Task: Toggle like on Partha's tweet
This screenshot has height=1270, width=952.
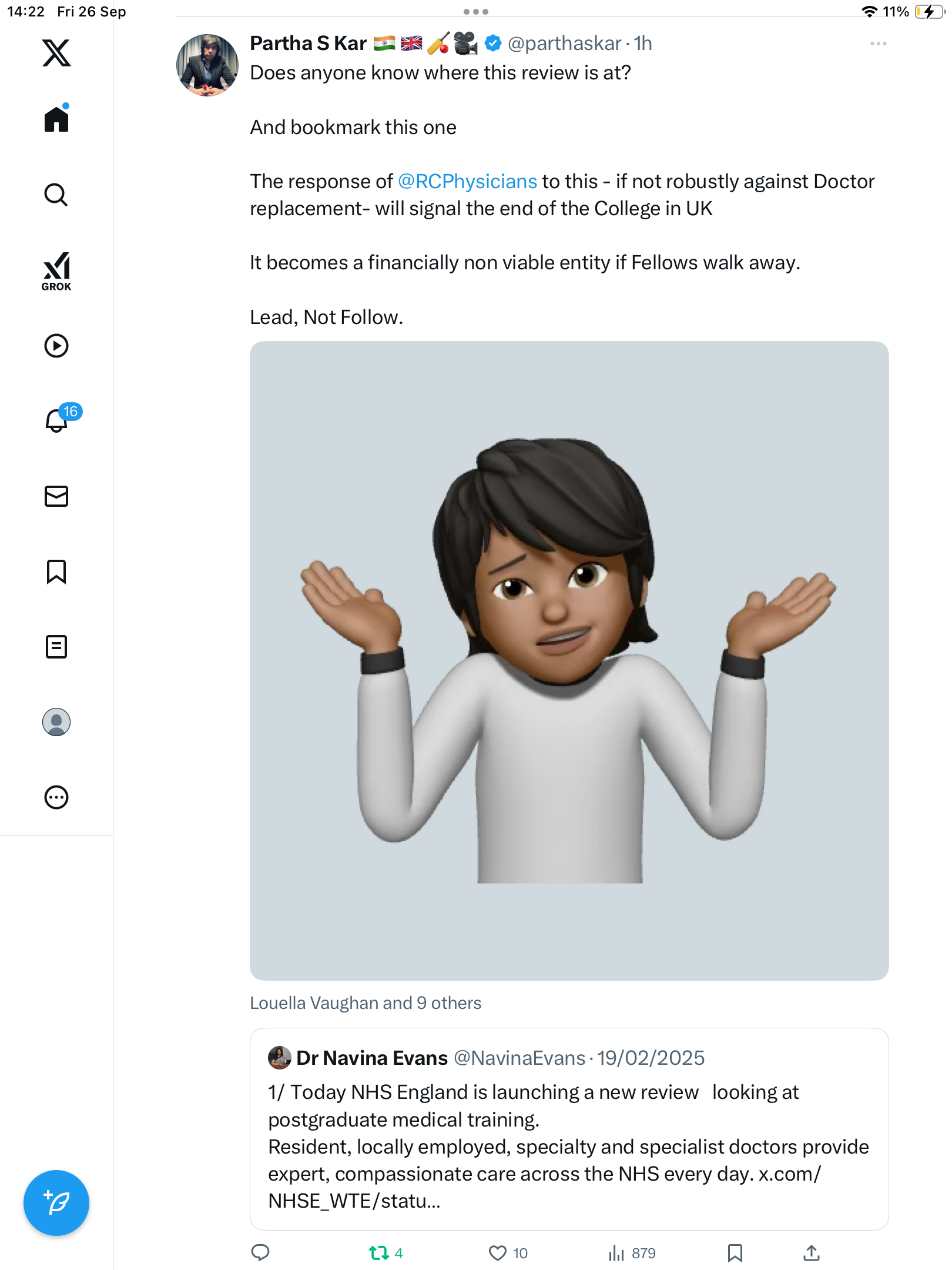Action: (x=498, y=1253)
